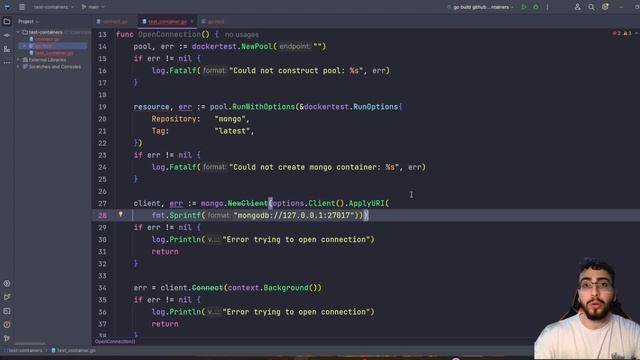Open main branch dropdown
Screen dimensions: 640x360
click(x=93, y=7)
